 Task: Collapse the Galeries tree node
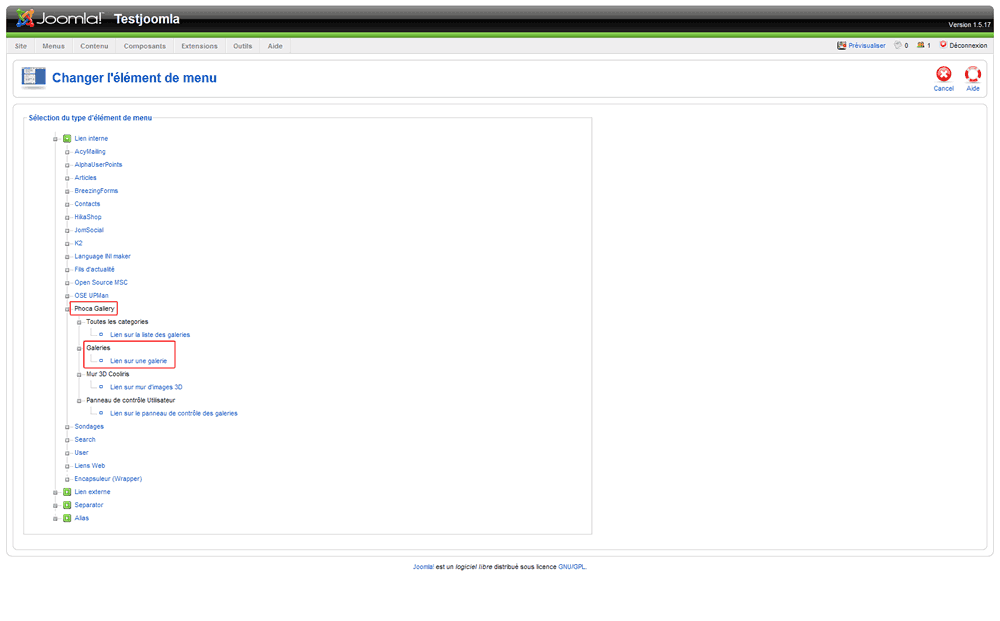(79, 349)
